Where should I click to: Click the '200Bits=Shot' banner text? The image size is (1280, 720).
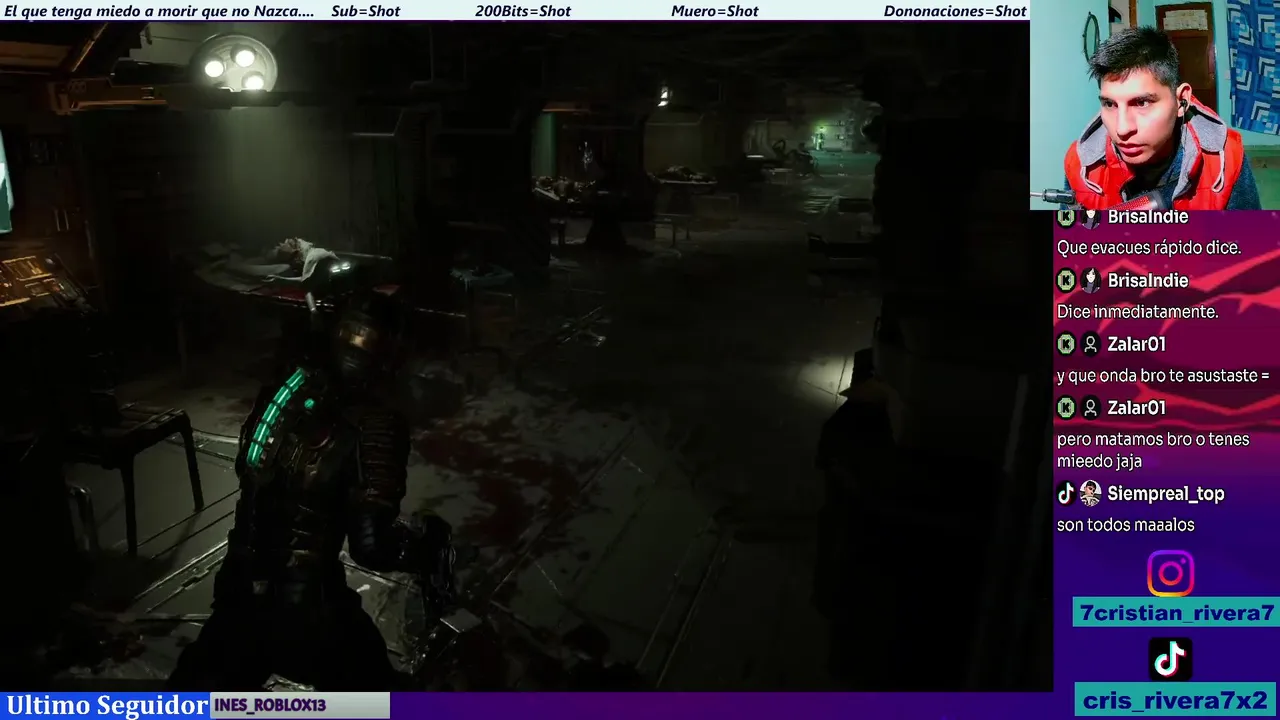pos(523,11)
